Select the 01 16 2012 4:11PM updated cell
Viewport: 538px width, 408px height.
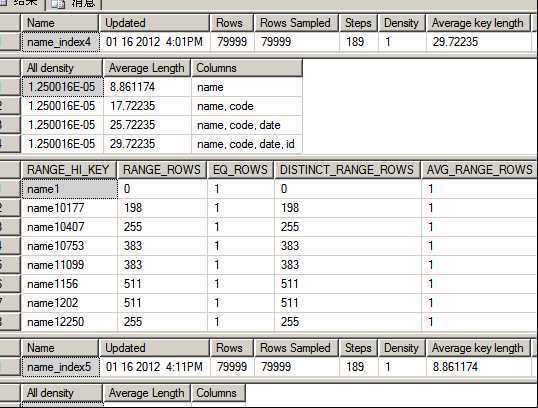coord(154,367)
